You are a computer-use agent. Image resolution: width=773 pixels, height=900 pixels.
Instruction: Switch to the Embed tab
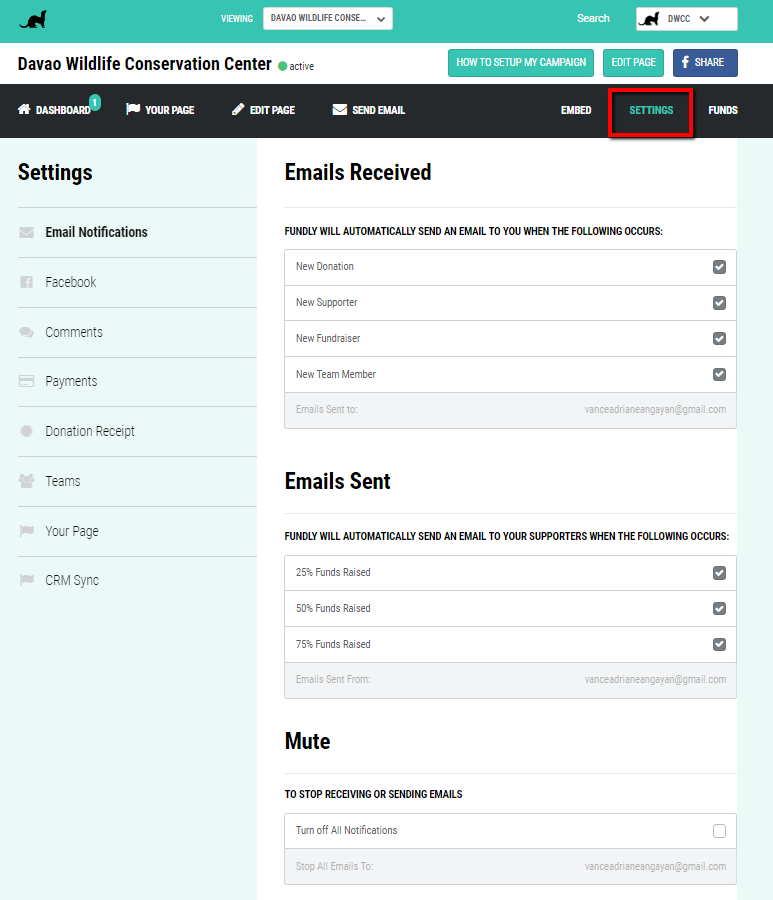click(x=576, y=110)
